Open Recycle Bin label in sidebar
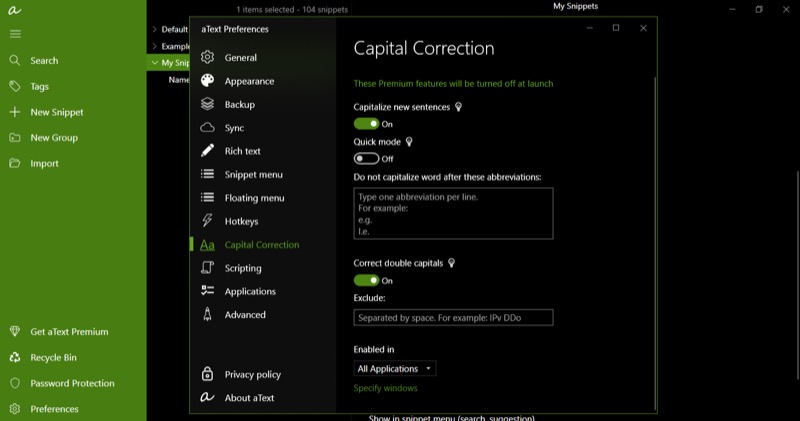 [53, 358]
